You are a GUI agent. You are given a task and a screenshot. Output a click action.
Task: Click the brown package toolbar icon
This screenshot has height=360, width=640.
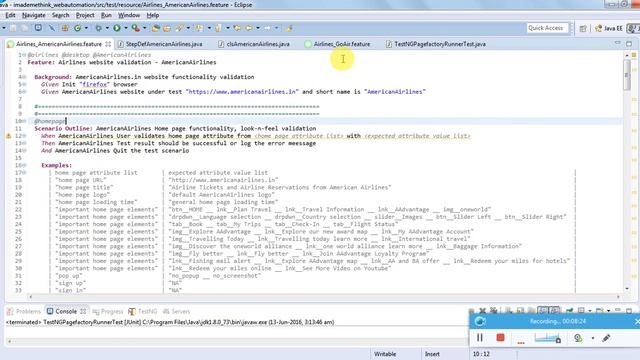point(65,28)
